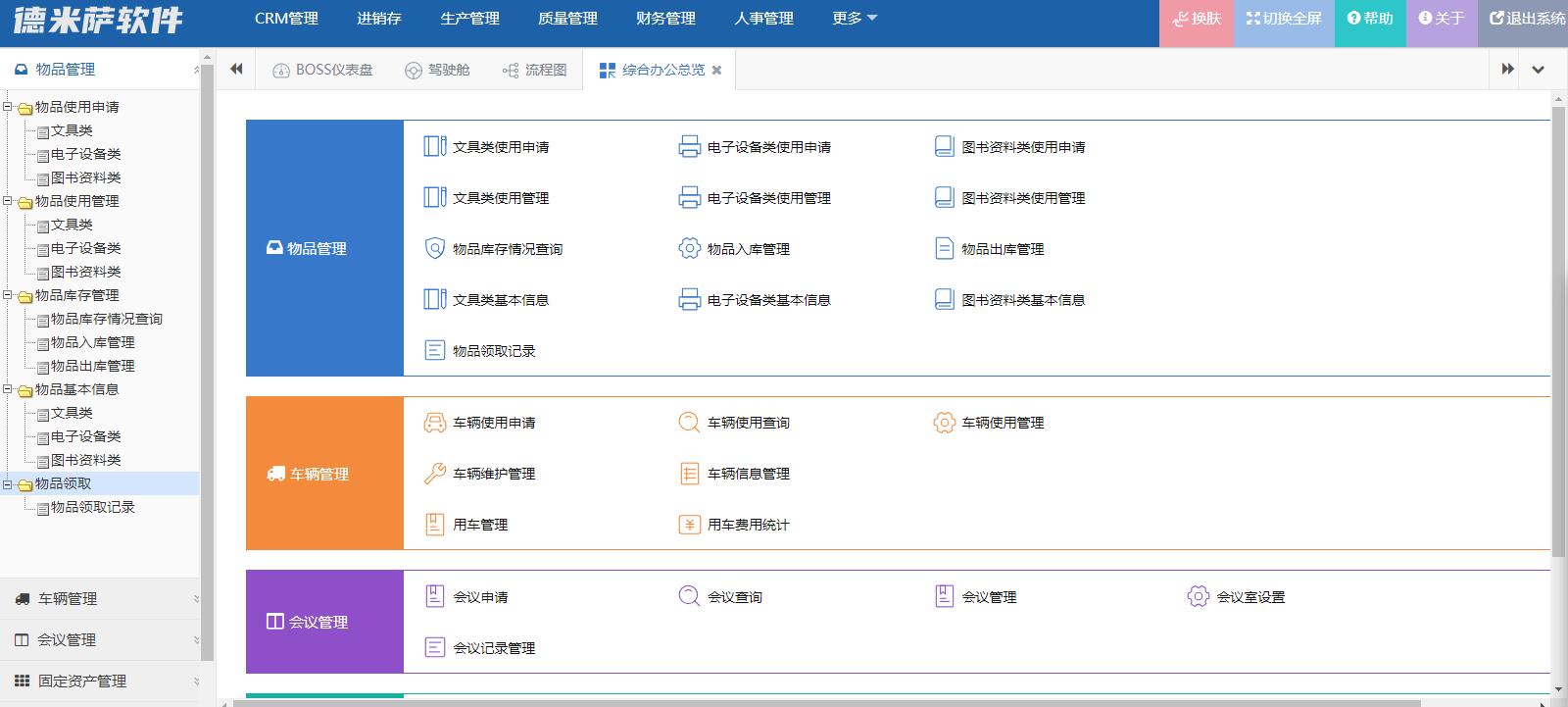Click the 图书资料类使用申请 book icon
The image size is (1568, 707).
click(x=944, y=146)
